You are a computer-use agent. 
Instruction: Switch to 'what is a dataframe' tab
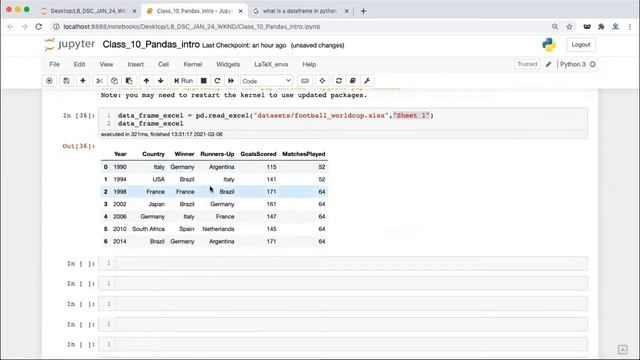pos(300,11)
